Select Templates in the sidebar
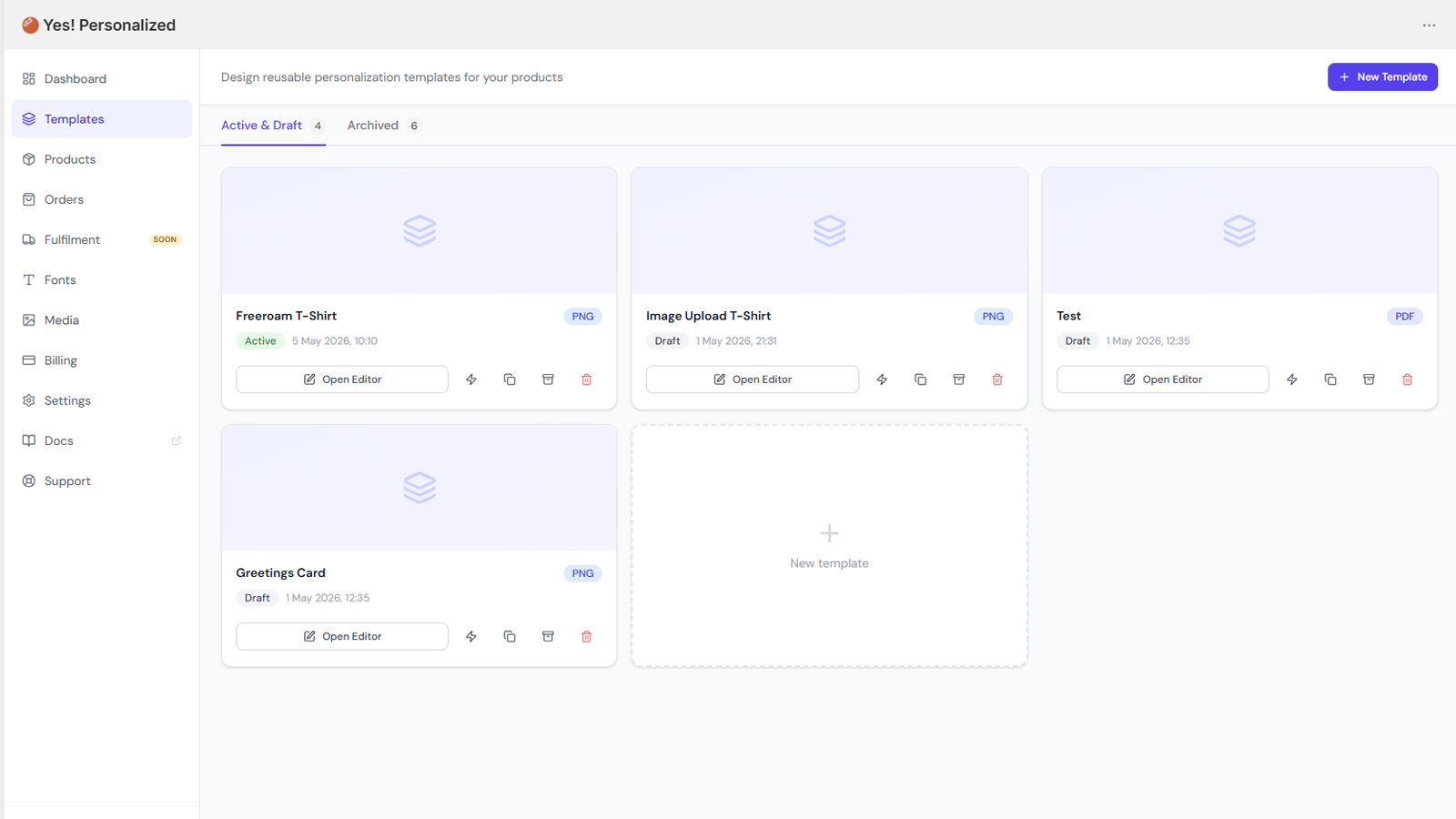Image resolution: width=1456 pixels, height=819 pixels. [102, 119]
